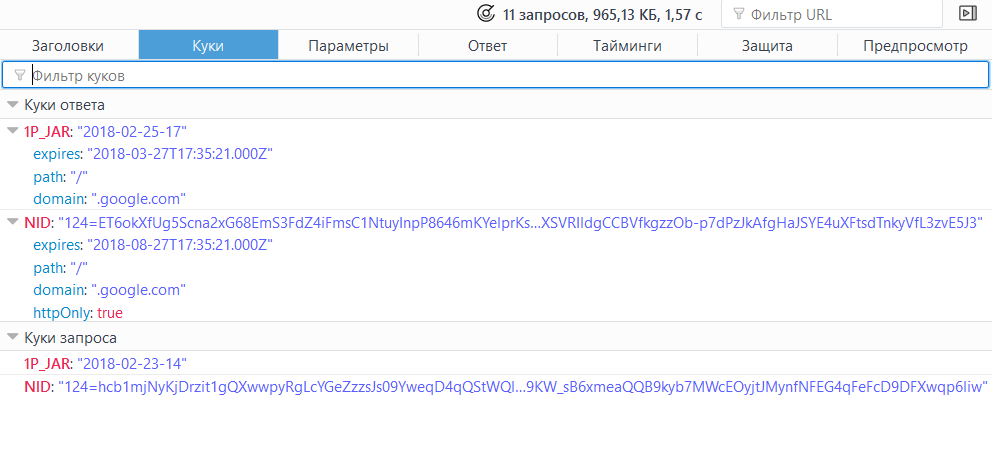
Task: Open the Параметры tab
Action: 348,45
